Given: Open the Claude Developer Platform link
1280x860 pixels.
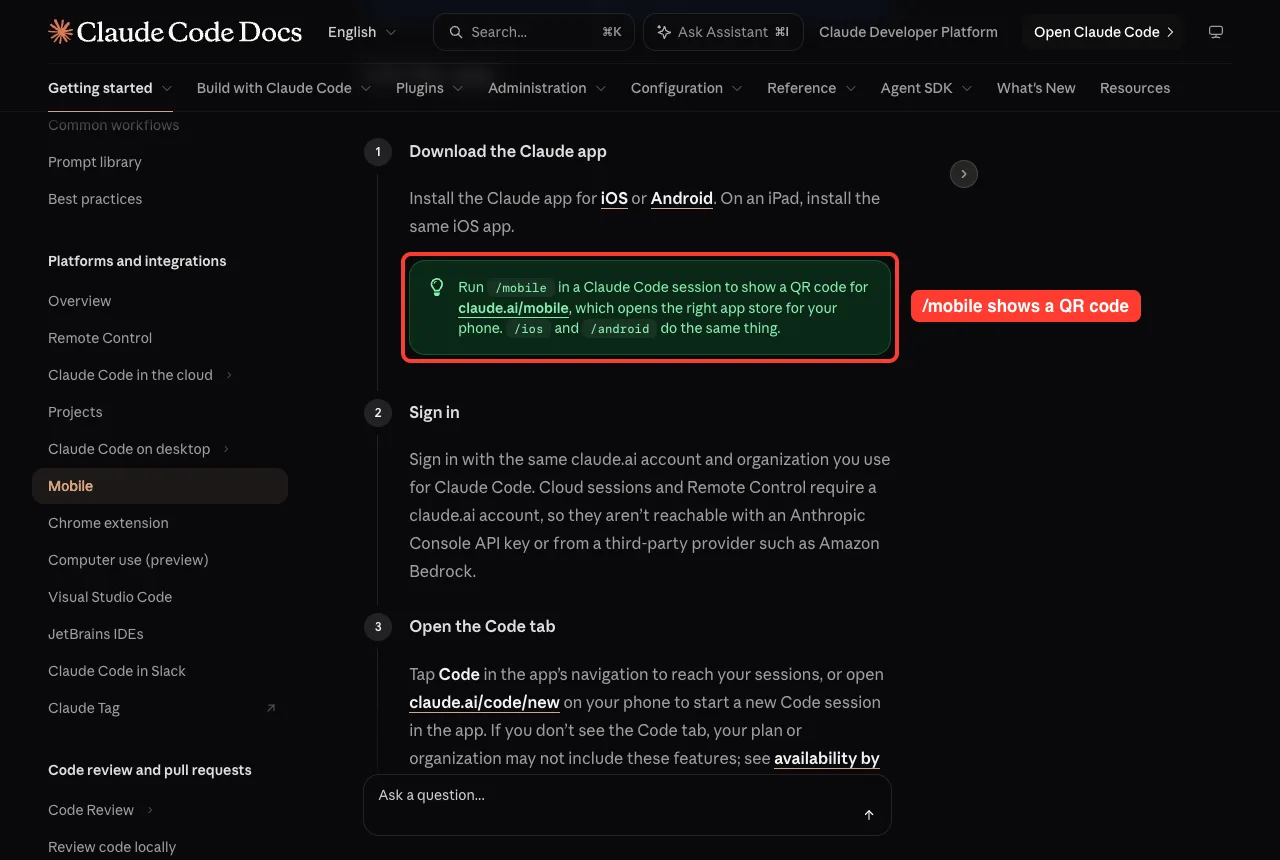Looking at the screenshot, I should click(908, 32).
